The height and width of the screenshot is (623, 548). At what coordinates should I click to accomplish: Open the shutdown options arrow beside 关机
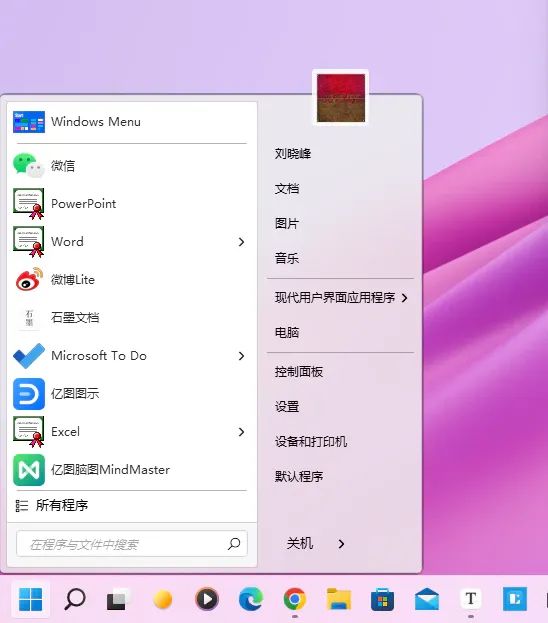[341, 544]
